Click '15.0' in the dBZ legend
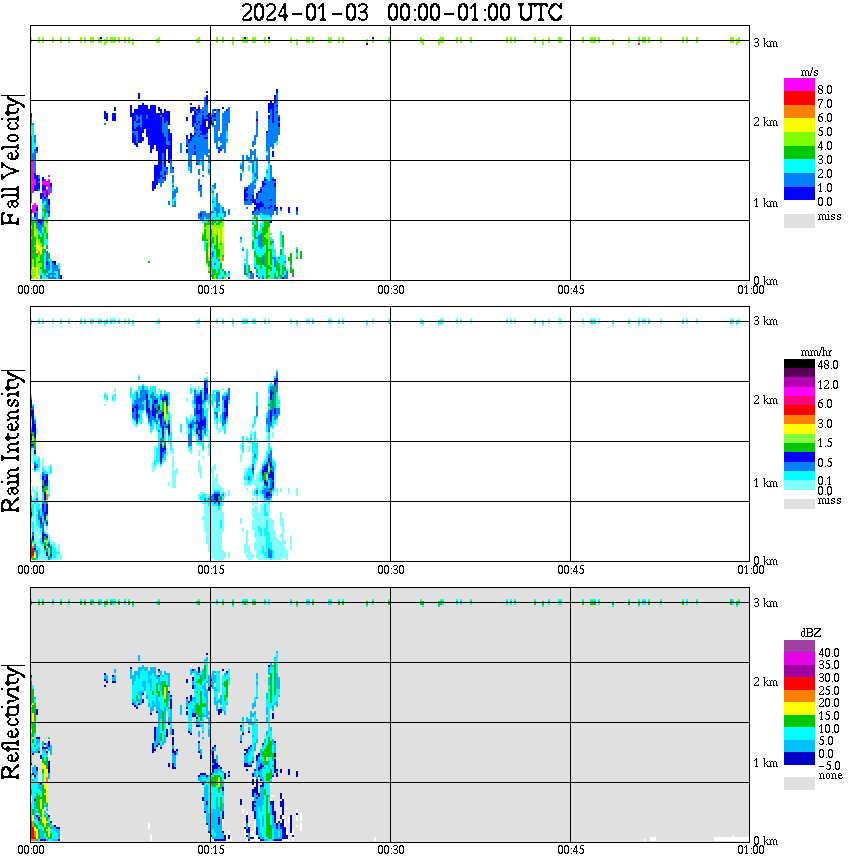The width and height of the screenshot is (850, 868). coord(828,716)
